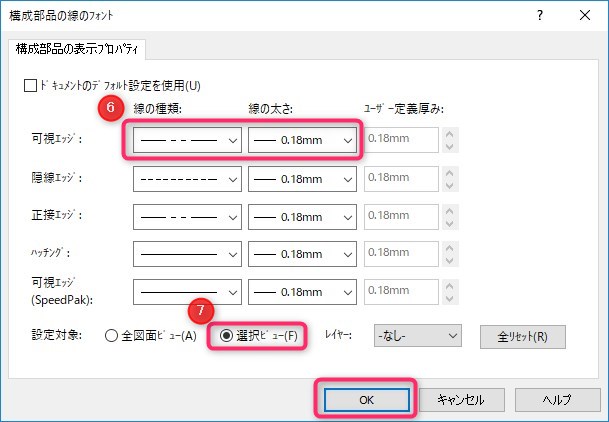Viewport: 609px width, 422px height.
Task: Switch to 構成部品の表示プロパティ tab
Action: (78, 48)
